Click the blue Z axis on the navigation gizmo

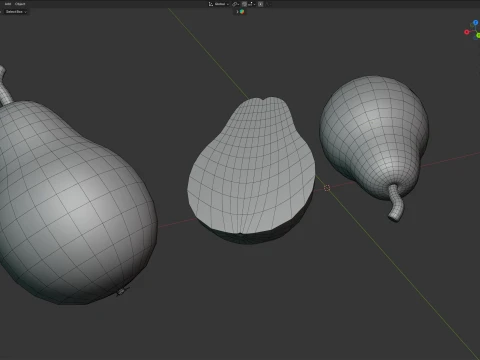point(476,23)
